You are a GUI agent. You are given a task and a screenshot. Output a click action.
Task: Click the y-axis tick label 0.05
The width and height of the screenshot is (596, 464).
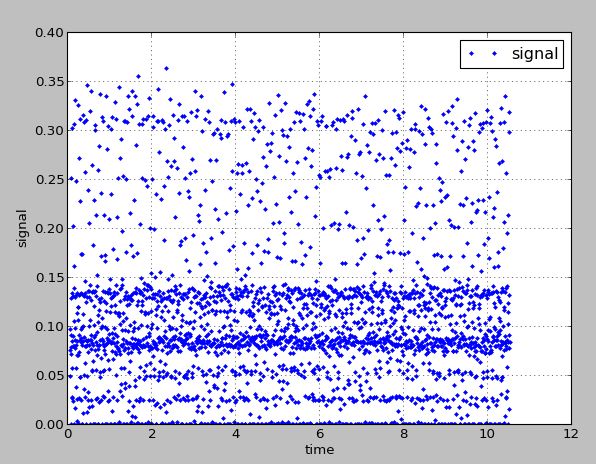pos(49,375)
